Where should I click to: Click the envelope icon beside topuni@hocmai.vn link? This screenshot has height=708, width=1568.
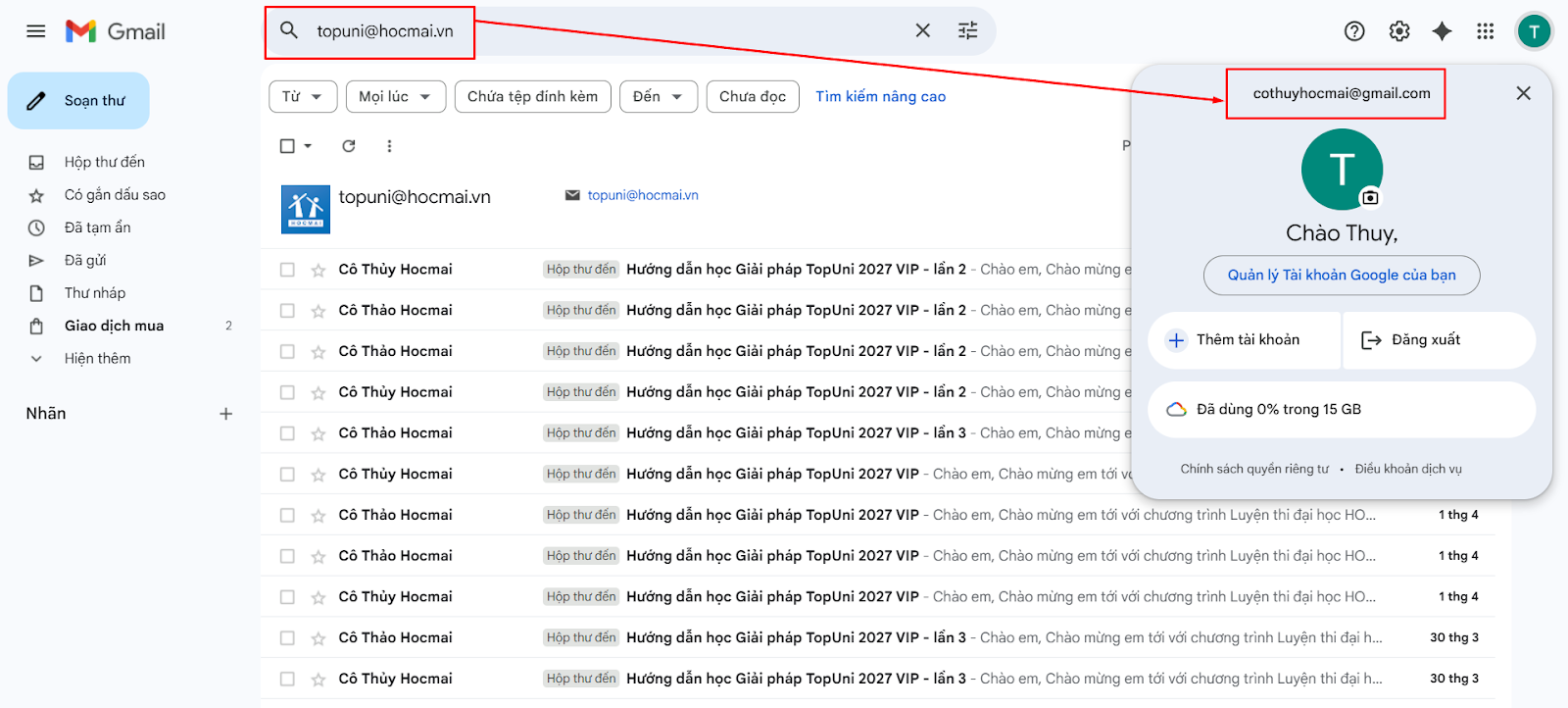coord(572,195)
